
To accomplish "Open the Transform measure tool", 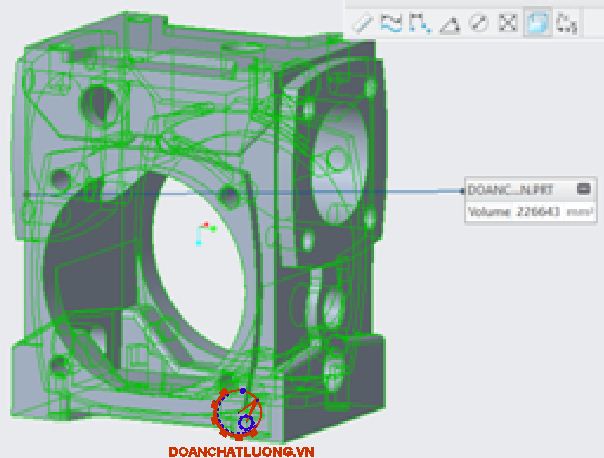I will (x=566, y=22).
